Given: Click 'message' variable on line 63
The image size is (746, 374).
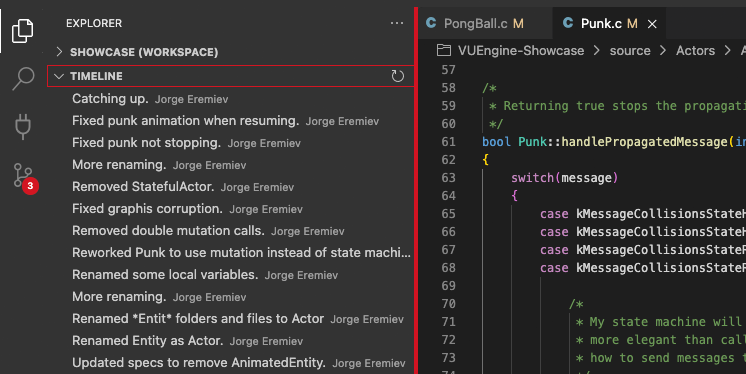Looking at the screenshot, I should click(587, 178).
